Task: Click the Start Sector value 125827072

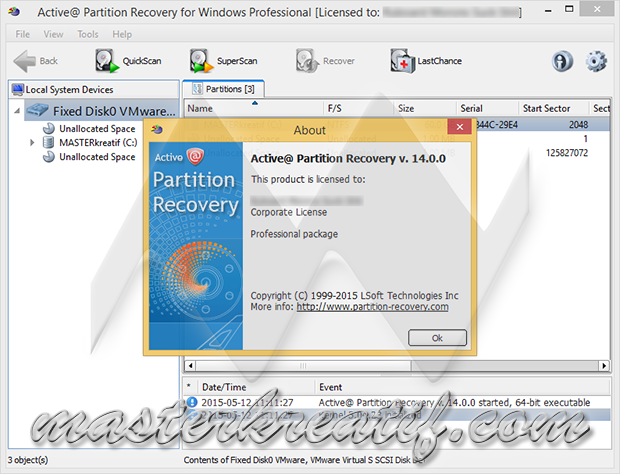Action: (567, 153)
